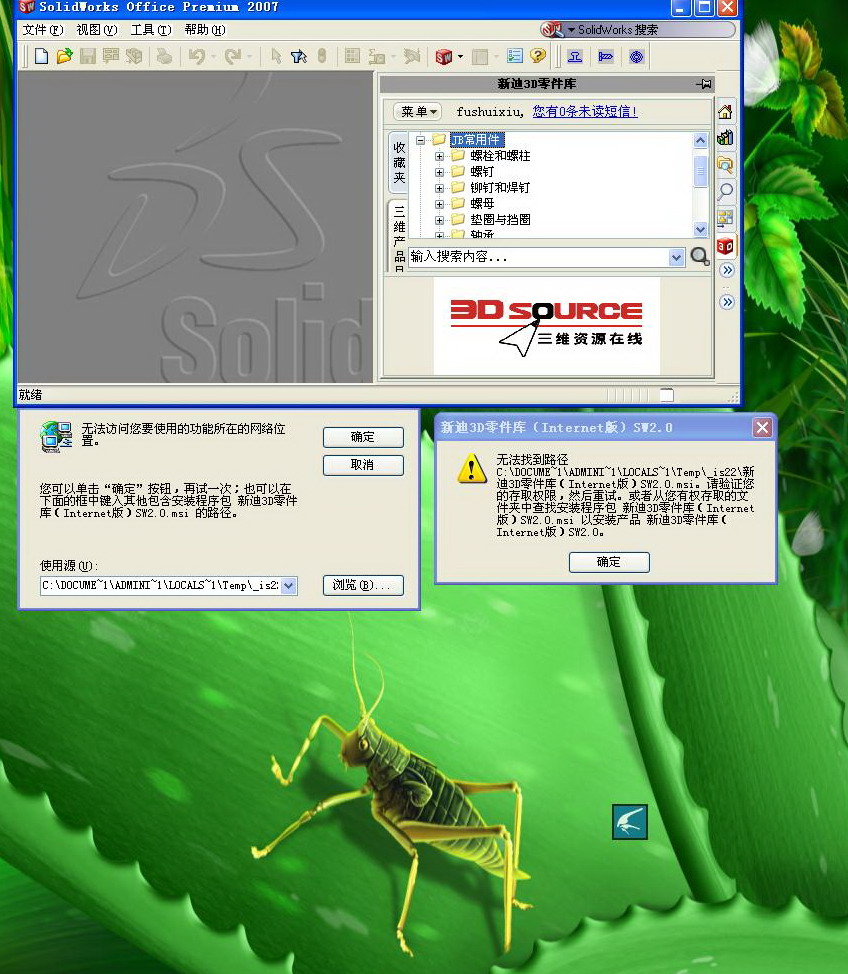This screenshot has height=974, width=848.
Task: Click the upper double-chevron task pane icon
Action: pos(727,270)
